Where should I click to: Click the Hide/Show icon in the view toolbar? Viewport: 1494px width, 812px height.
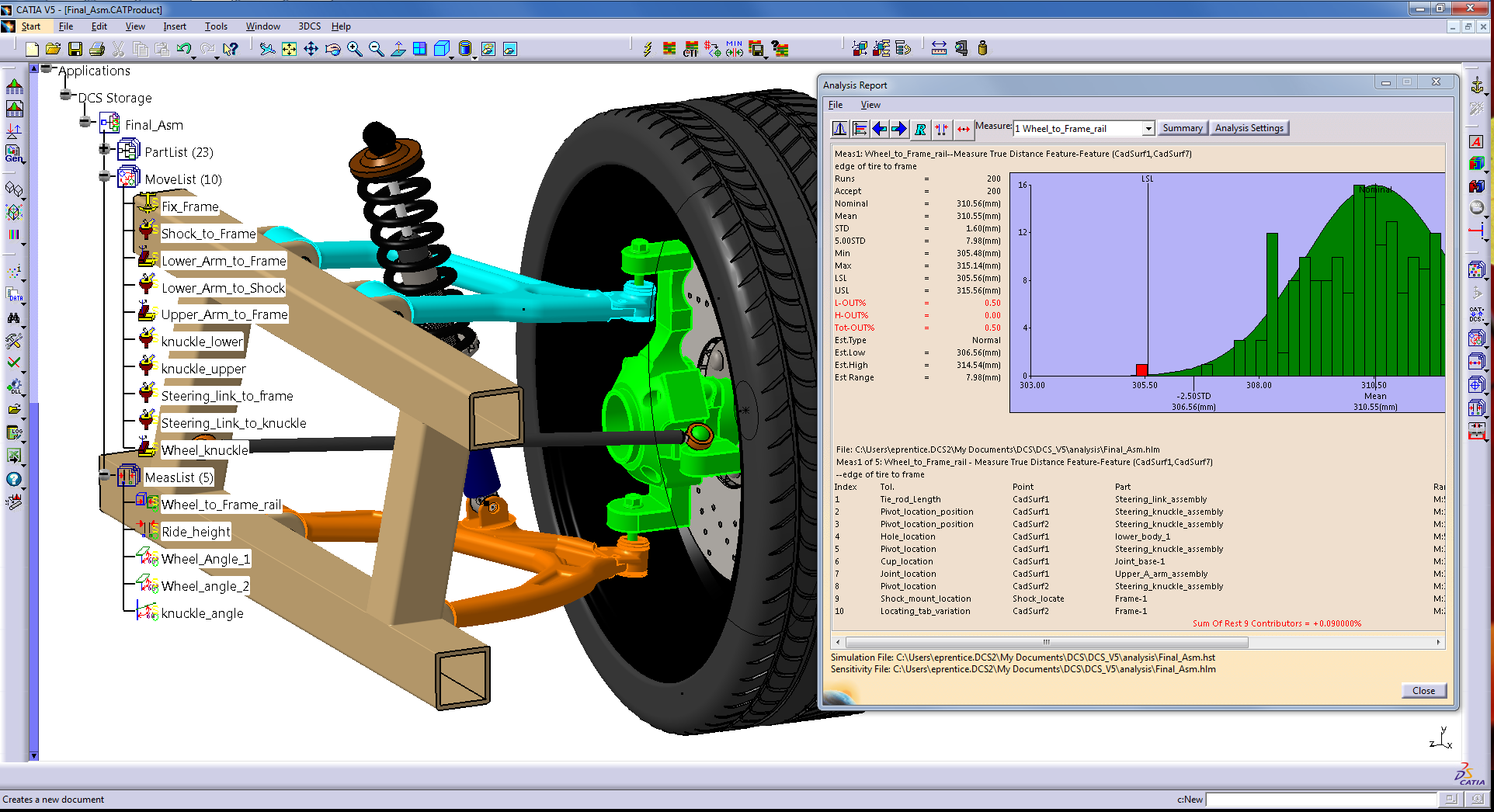(x=488, y=49)
